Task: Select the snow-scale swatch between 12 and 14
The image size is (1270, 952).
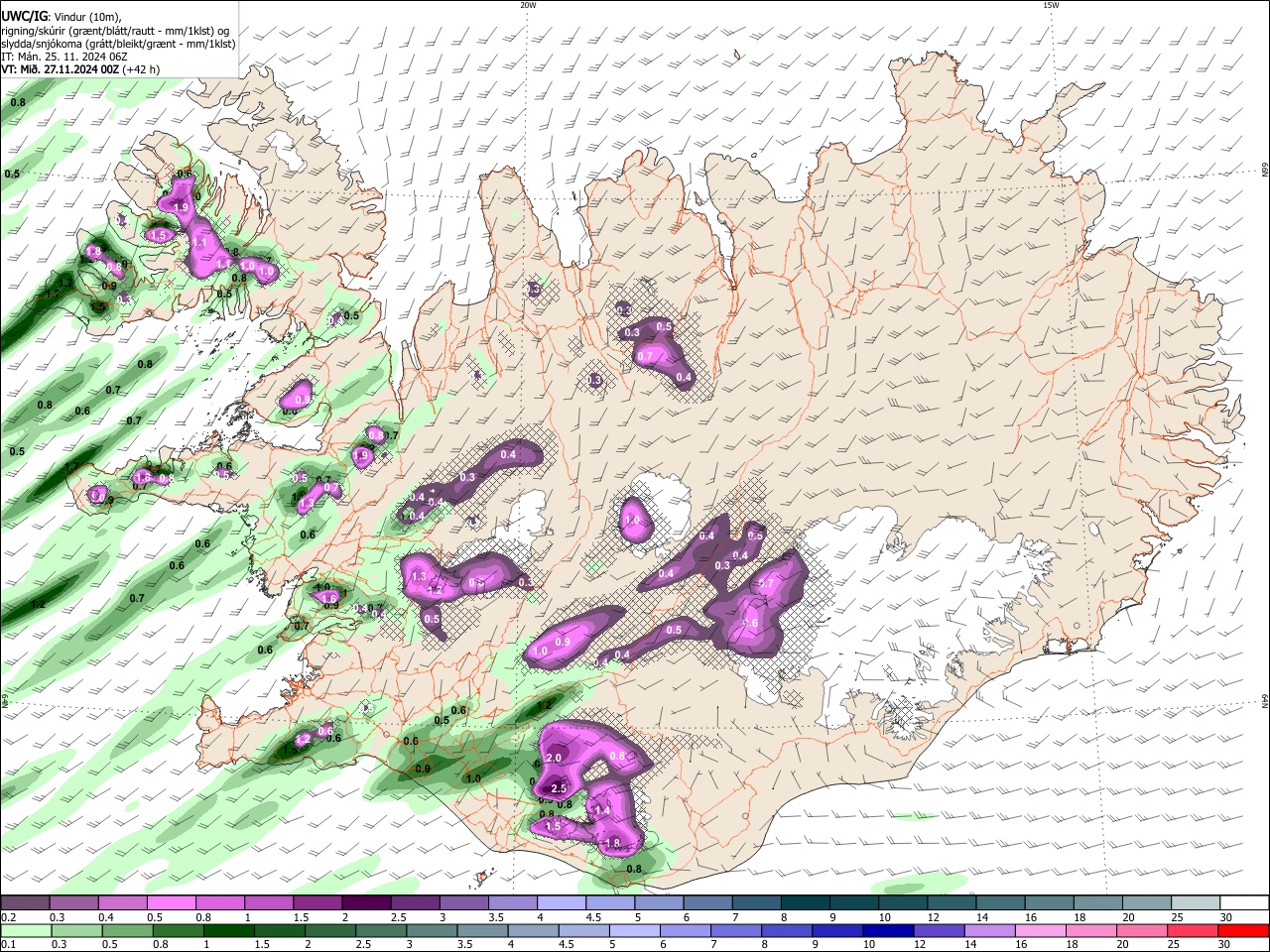Action: (952, 902)
